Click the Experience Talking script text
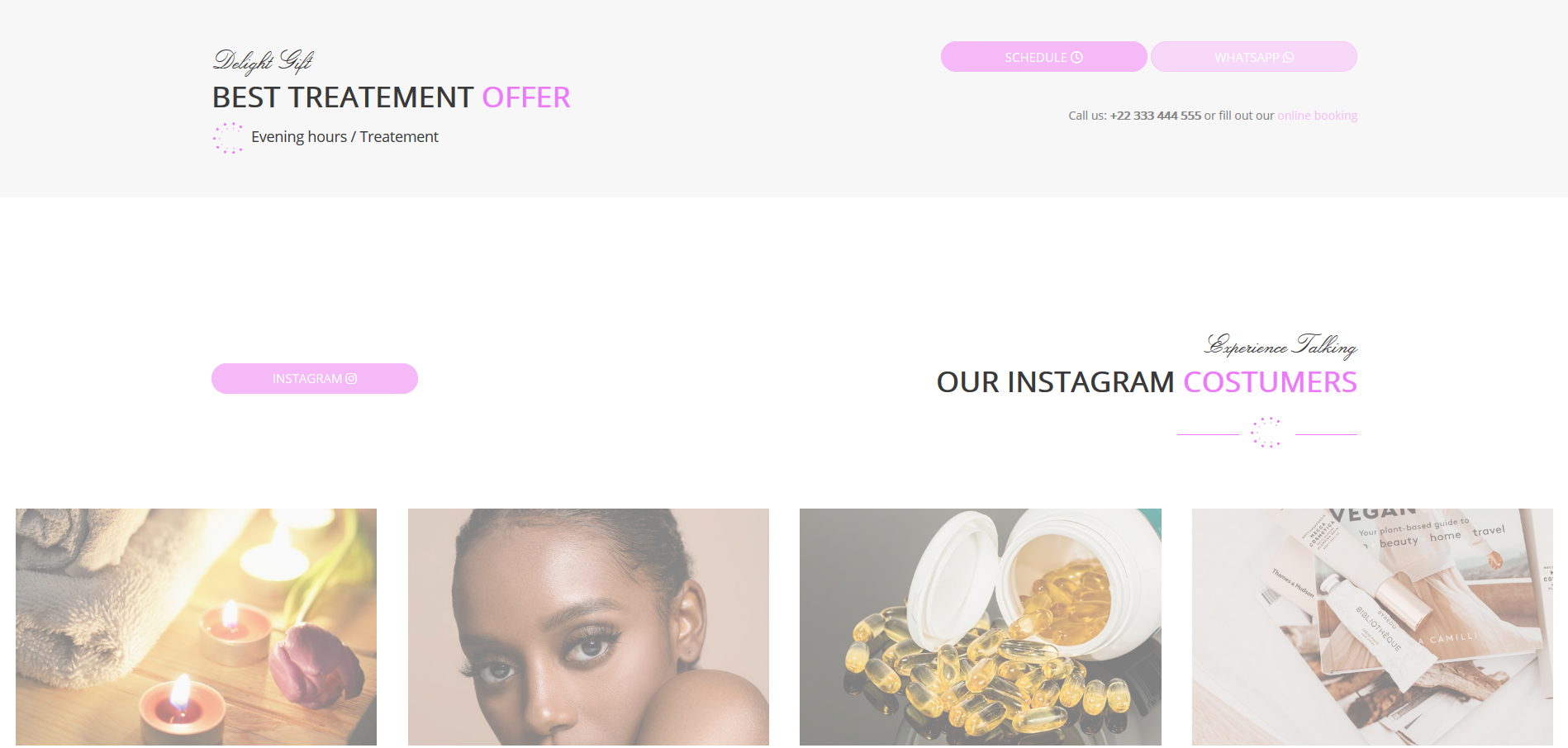1568x748 pixels. pos(1281,345)
